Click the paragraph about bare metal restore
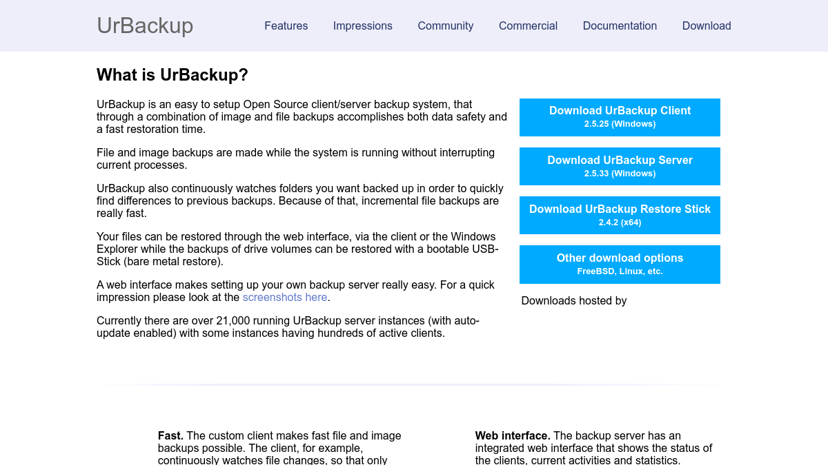Image resolution: width=828 pixels, height=465 pixels. [x=297, y=249]
